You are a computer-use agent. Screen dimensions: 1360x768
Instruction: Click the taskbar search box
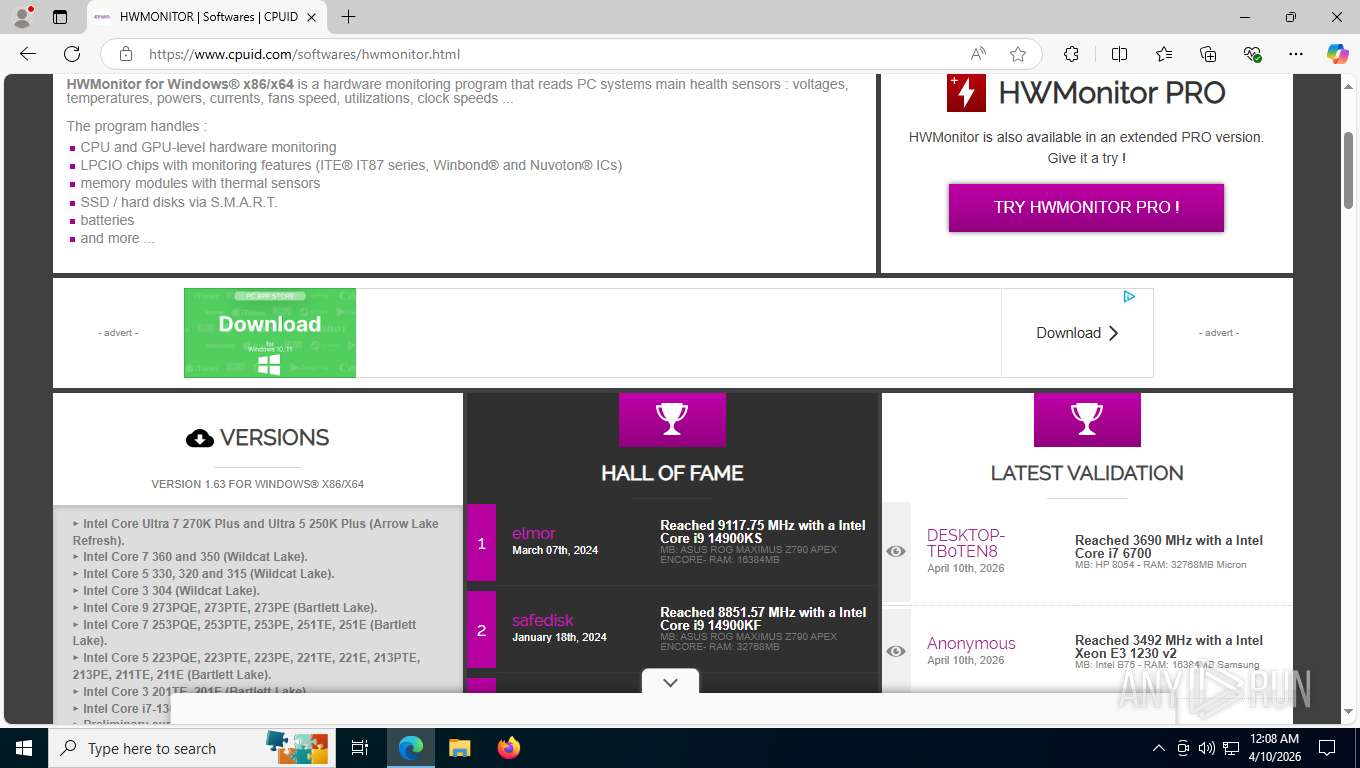pos(190,748)
